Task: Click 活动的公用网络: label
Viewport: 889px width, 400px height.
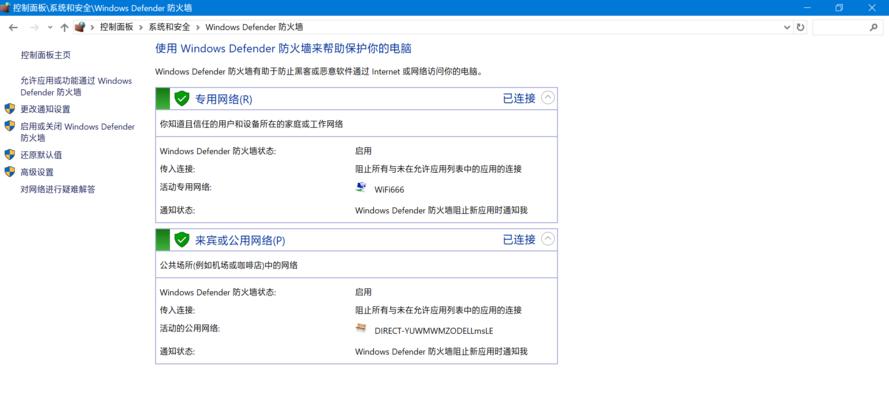Action: click(190, 328)
